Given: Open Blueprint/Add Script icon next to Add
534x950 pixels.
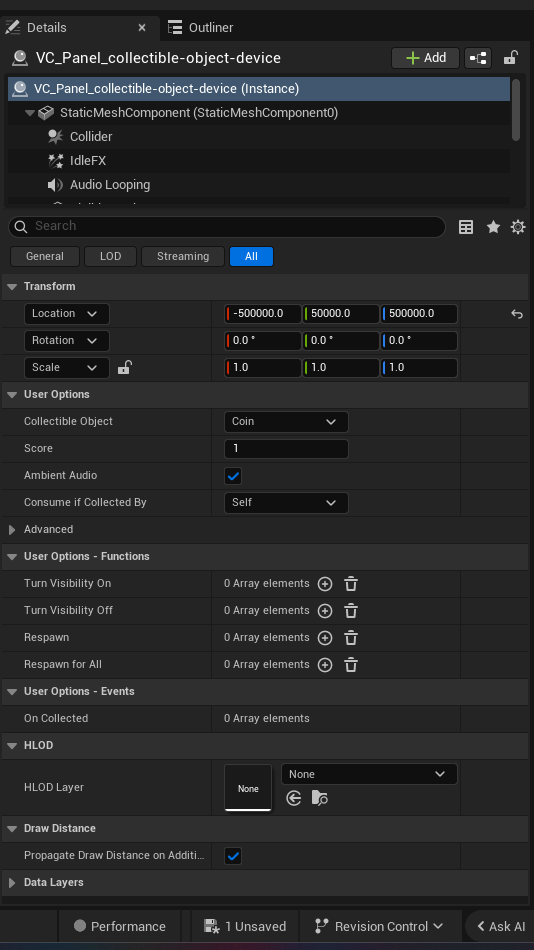Looking at the screenshot, I should (x=478, y=58).
